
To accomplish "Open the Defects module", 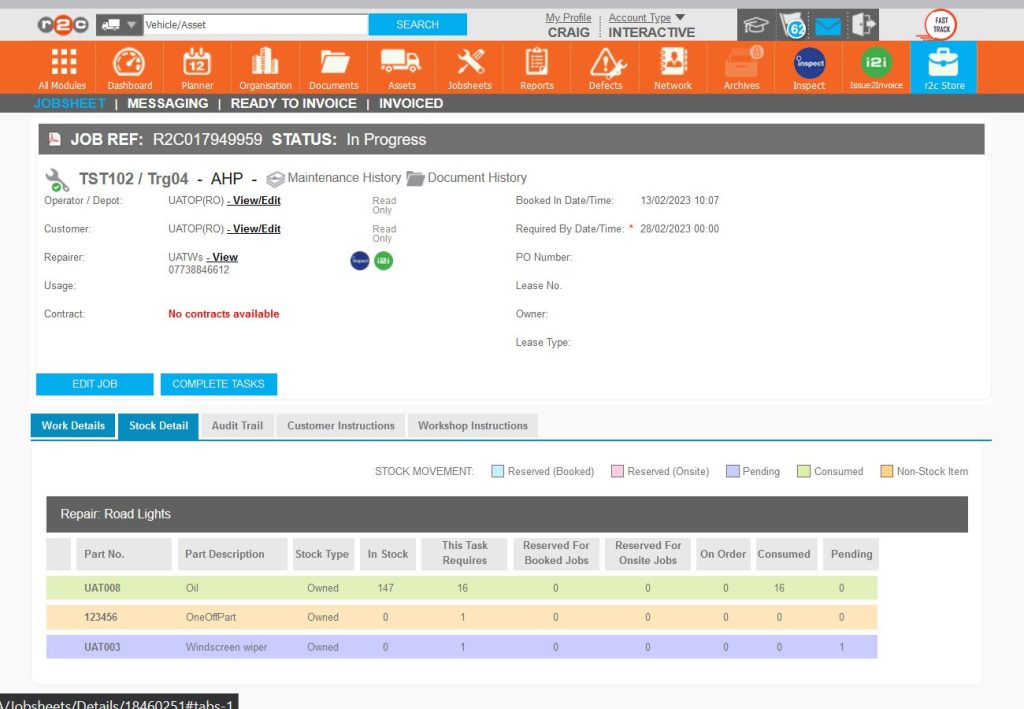I will coord(605,67).
